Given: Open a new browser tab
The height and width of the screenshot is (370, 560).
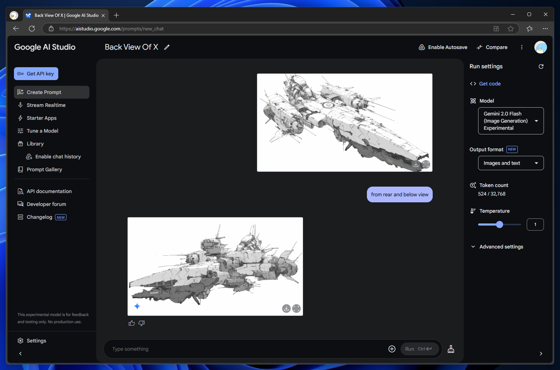Looking at the screenshot, I should [116, 15].
